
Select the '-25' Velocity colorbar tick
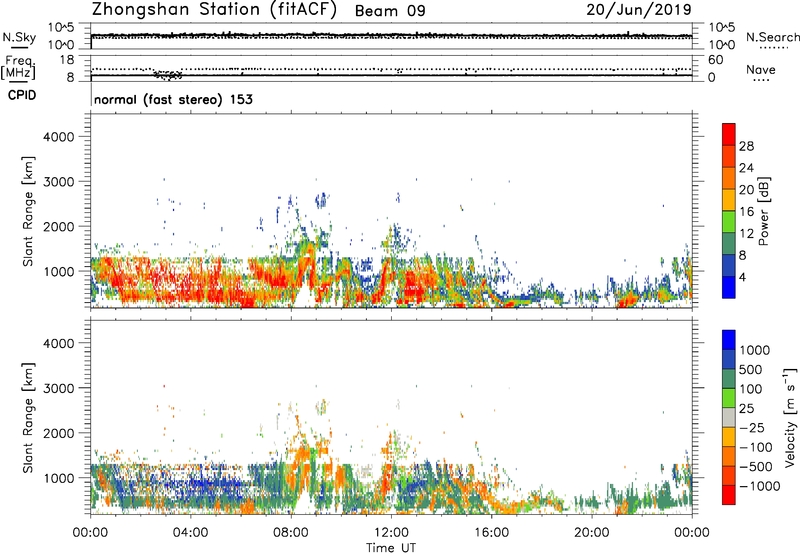tap(751, 428)
